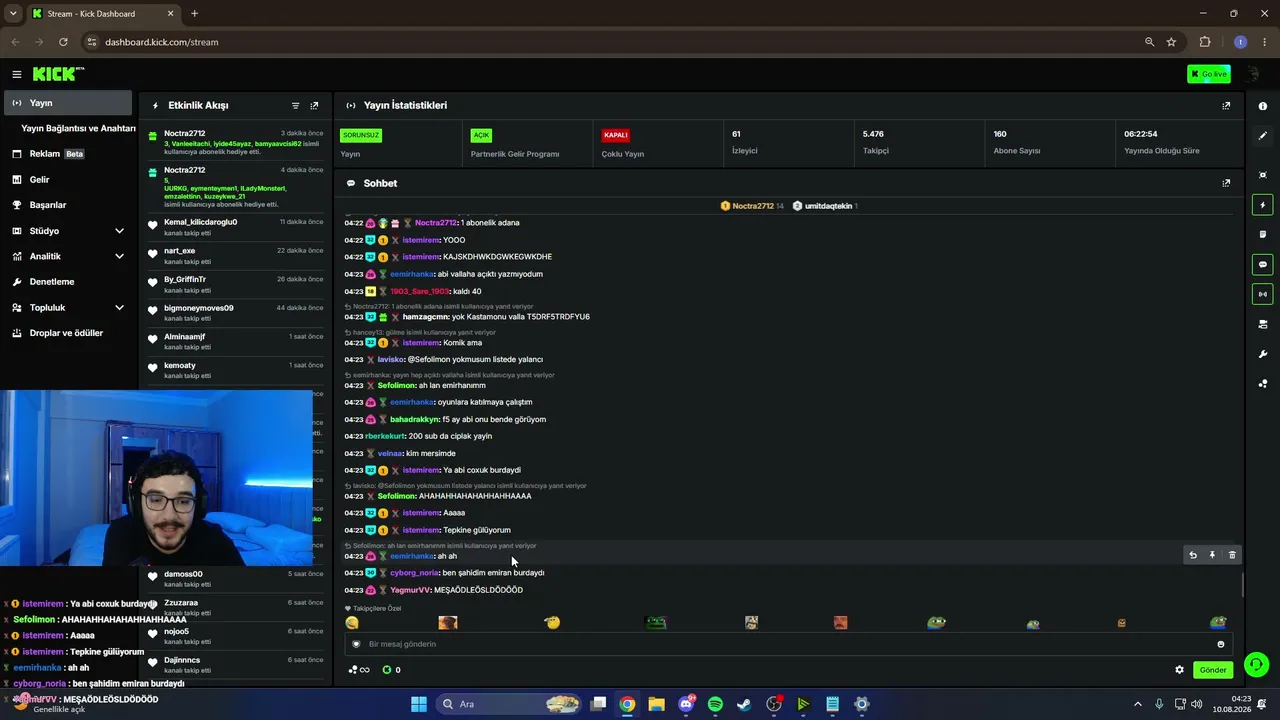Delete the hovered 'ah ah' chat message
1280x720 pixels.
(1232, 555)
